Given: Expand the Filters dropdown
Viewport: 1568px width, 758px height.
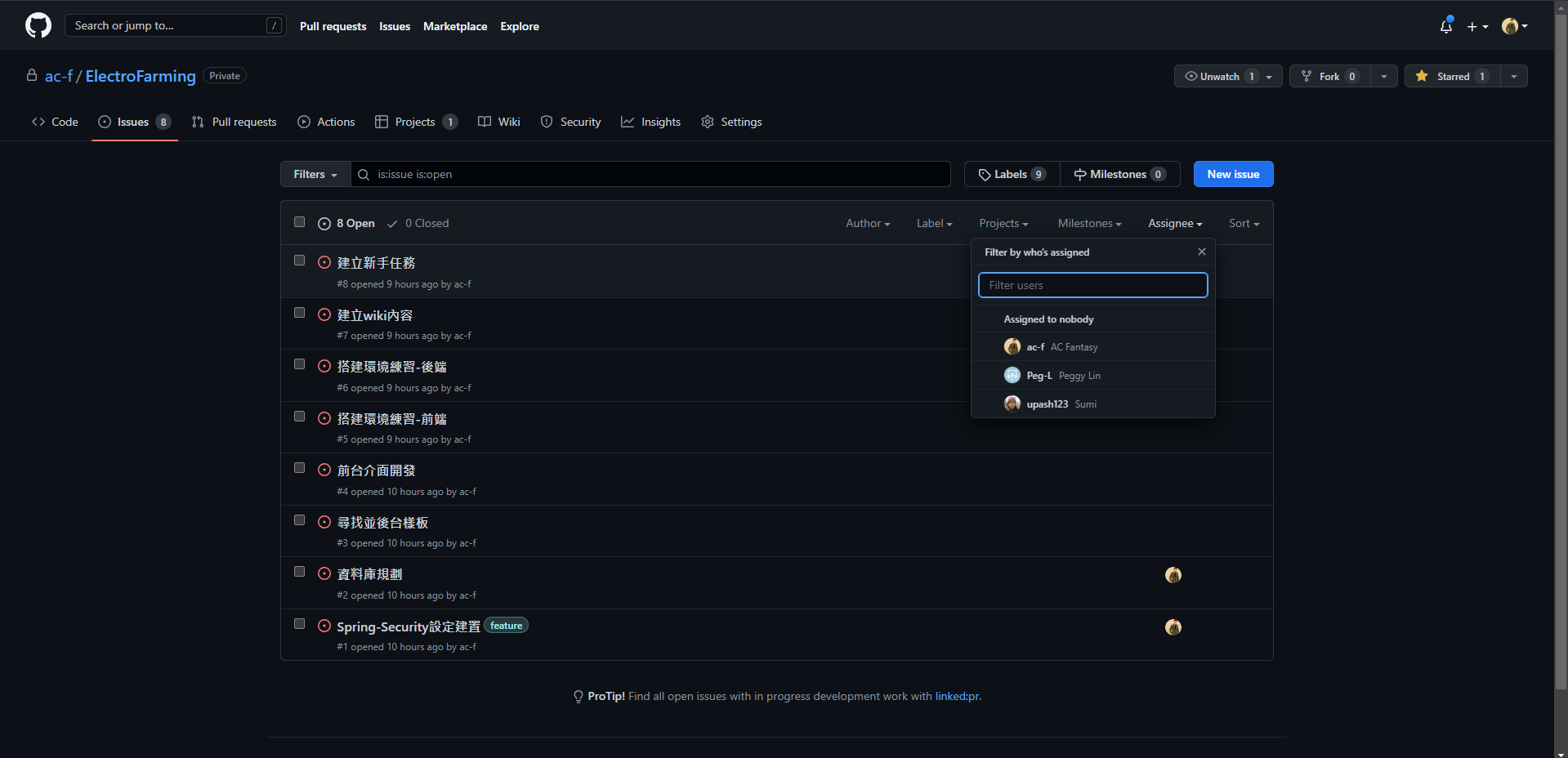Looking at the screenshot, I should 315,174.
